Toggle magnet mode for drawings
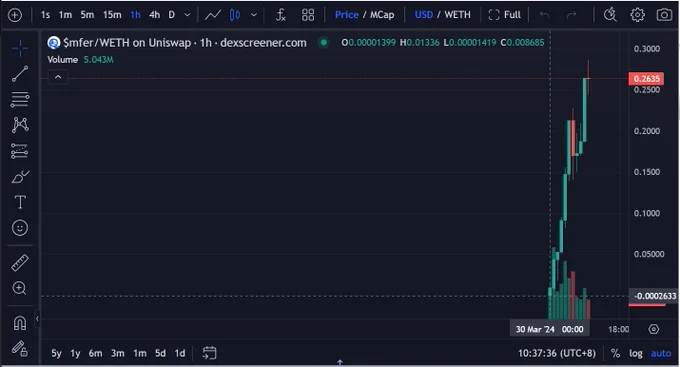 pyautogui.click(x=20, y=323)
